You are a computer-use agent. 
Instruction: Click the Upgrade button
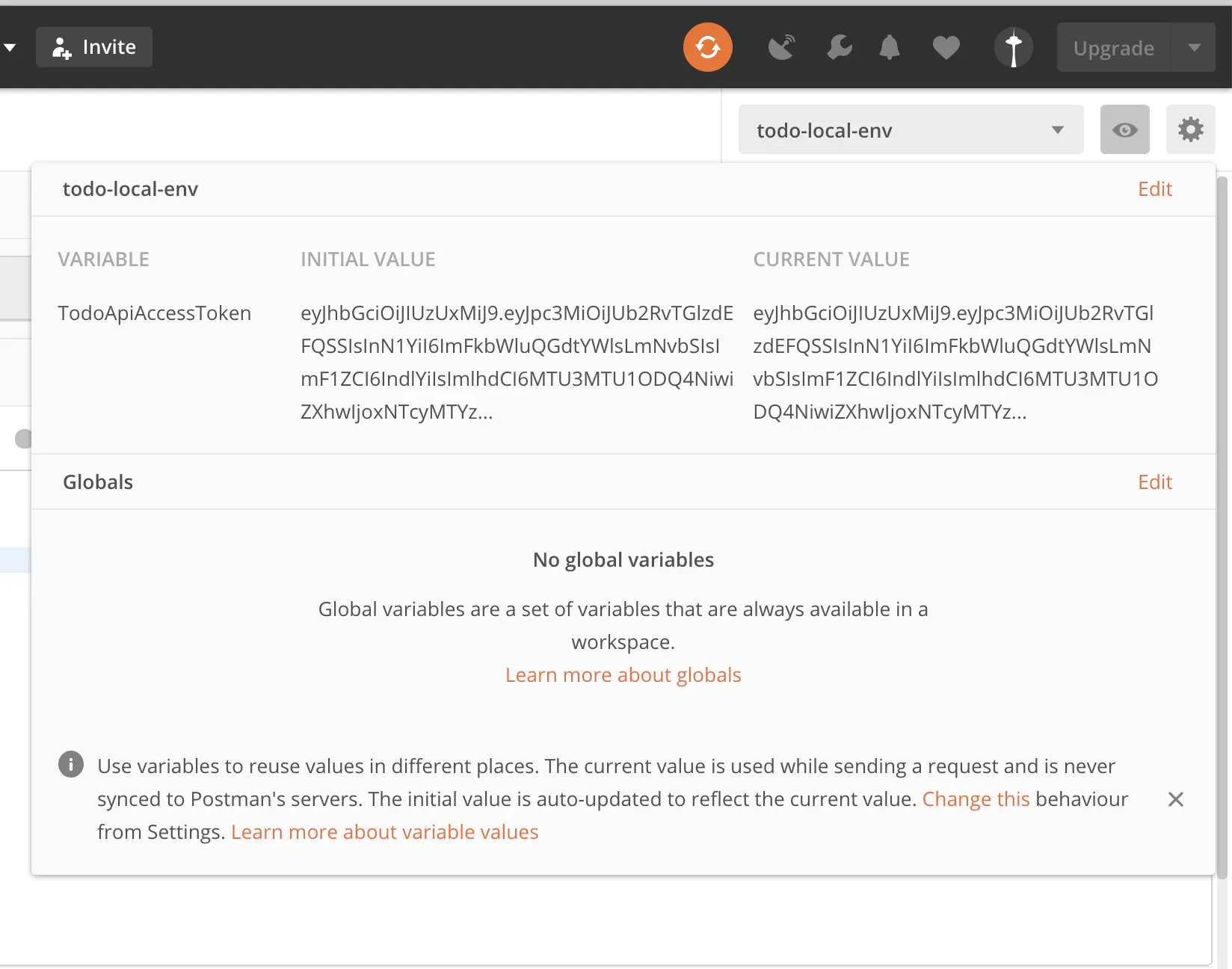(x=1113, y=48)
